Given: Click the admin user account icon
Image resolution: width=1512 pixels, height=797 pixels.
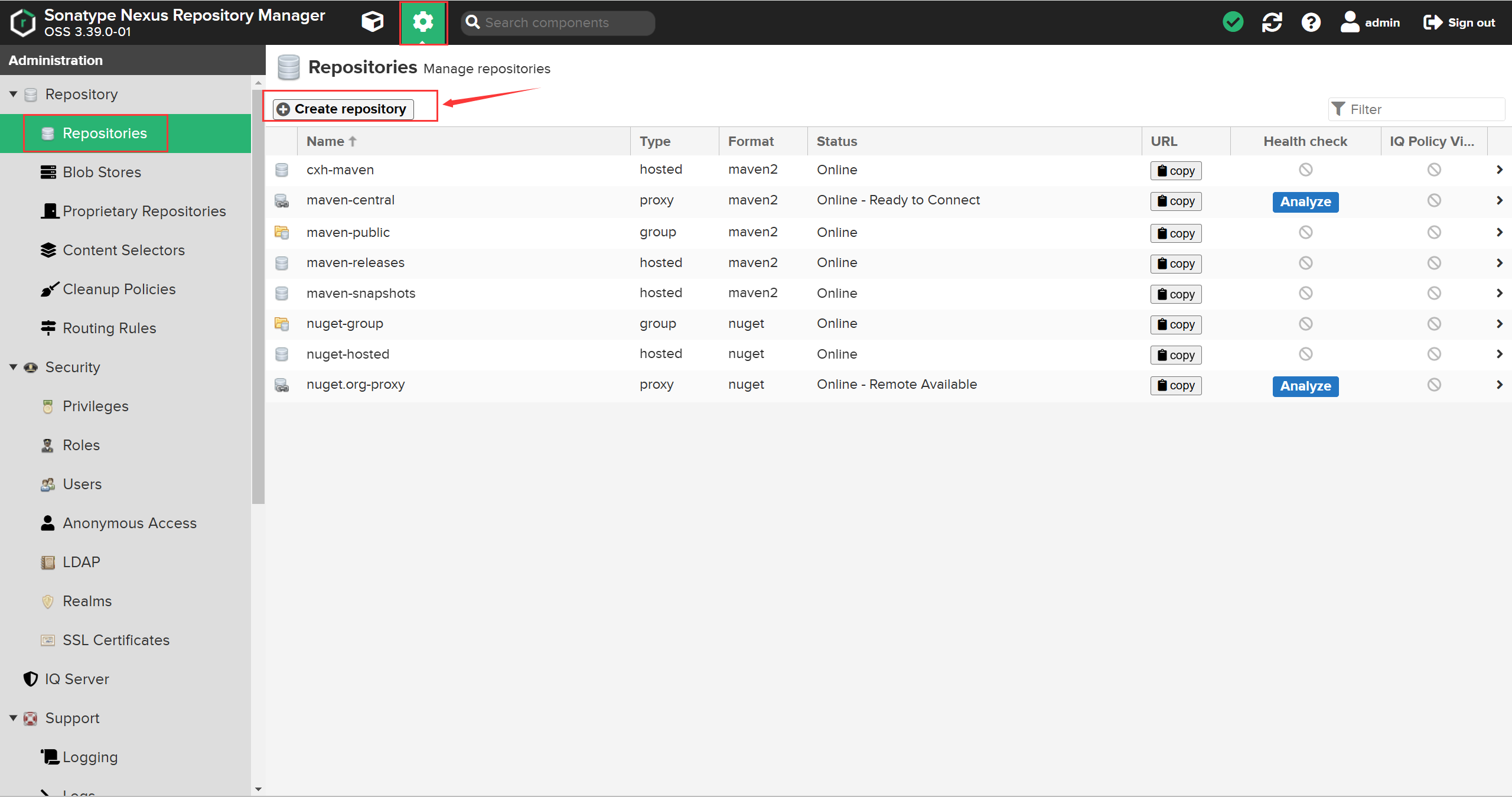Looking at the screenshot, I should pyautogui.click(x=1350, y=22).
